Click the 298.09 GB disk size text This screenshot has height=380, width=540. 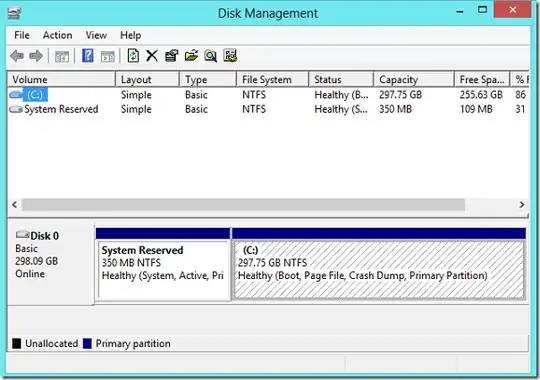point(37,261)
